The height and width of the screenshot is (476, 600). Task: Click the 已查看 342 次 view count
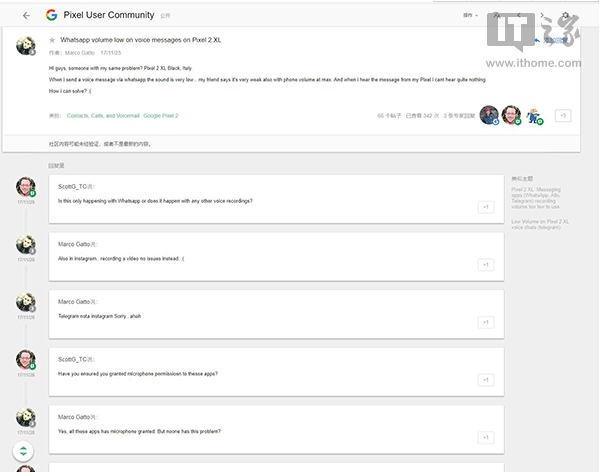pyautogui.click(x=422, y=116)
